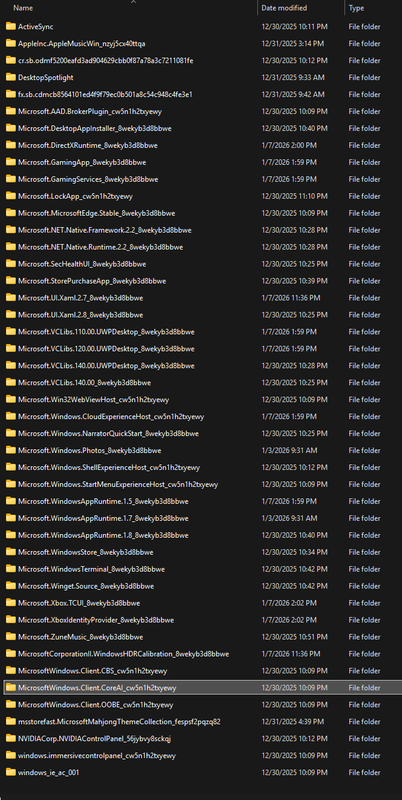
Task: Click the Microsoft.UI.Xaml.2.8 folder icon
Action: pos(11,314)
